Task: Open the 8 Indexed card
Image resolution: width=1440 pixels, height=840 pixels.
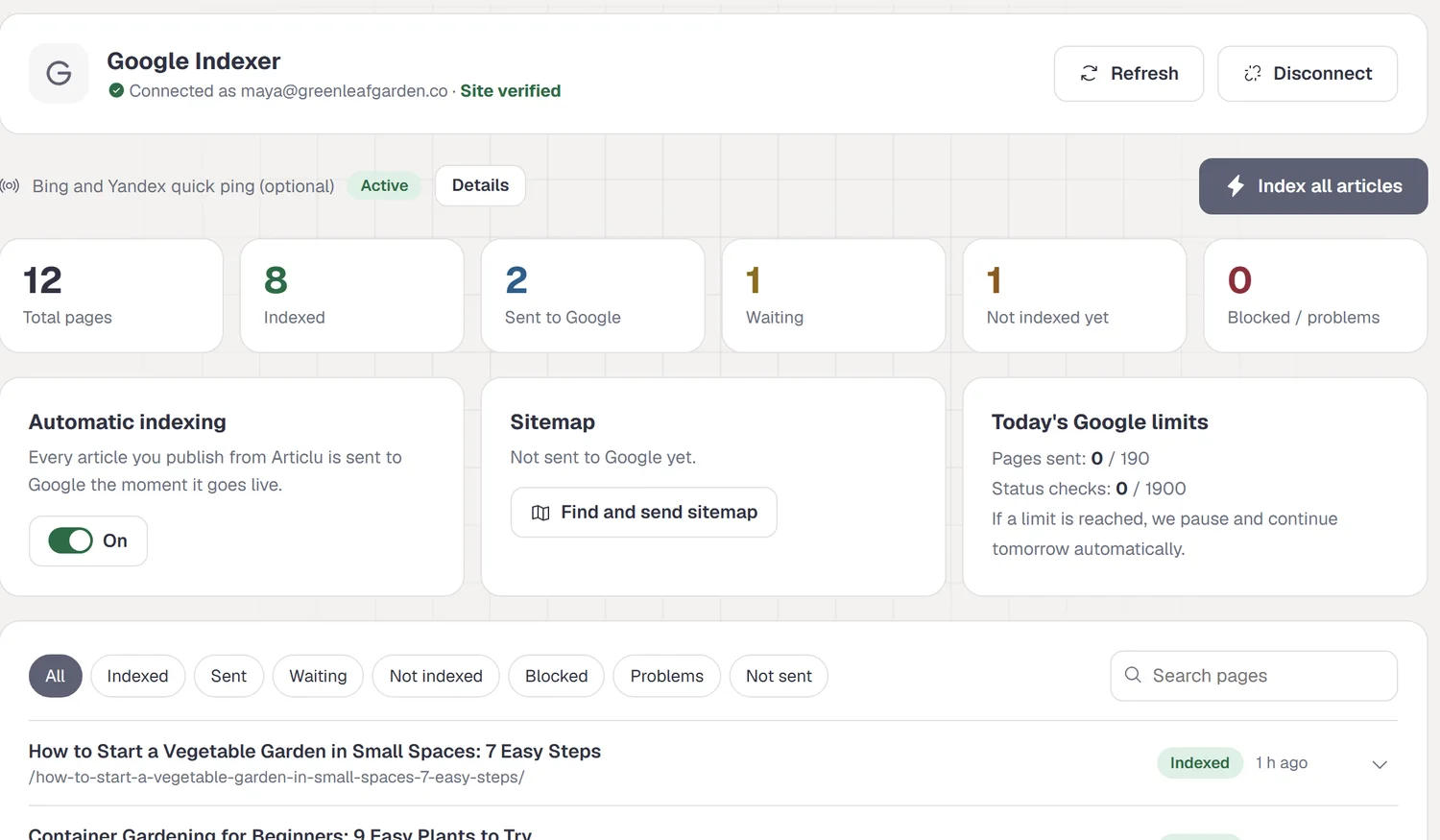Action: pyautogui.click(x=352, y=296)
